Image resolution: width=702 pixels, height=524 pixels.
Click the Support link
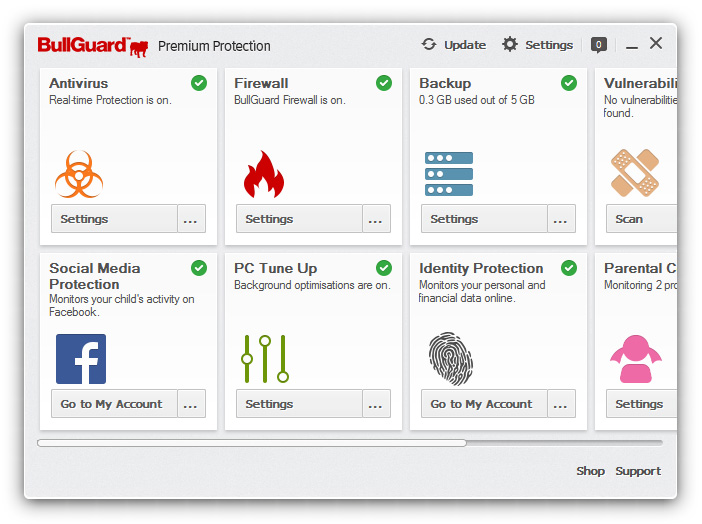pyautogui.click(x=638, y=471)
